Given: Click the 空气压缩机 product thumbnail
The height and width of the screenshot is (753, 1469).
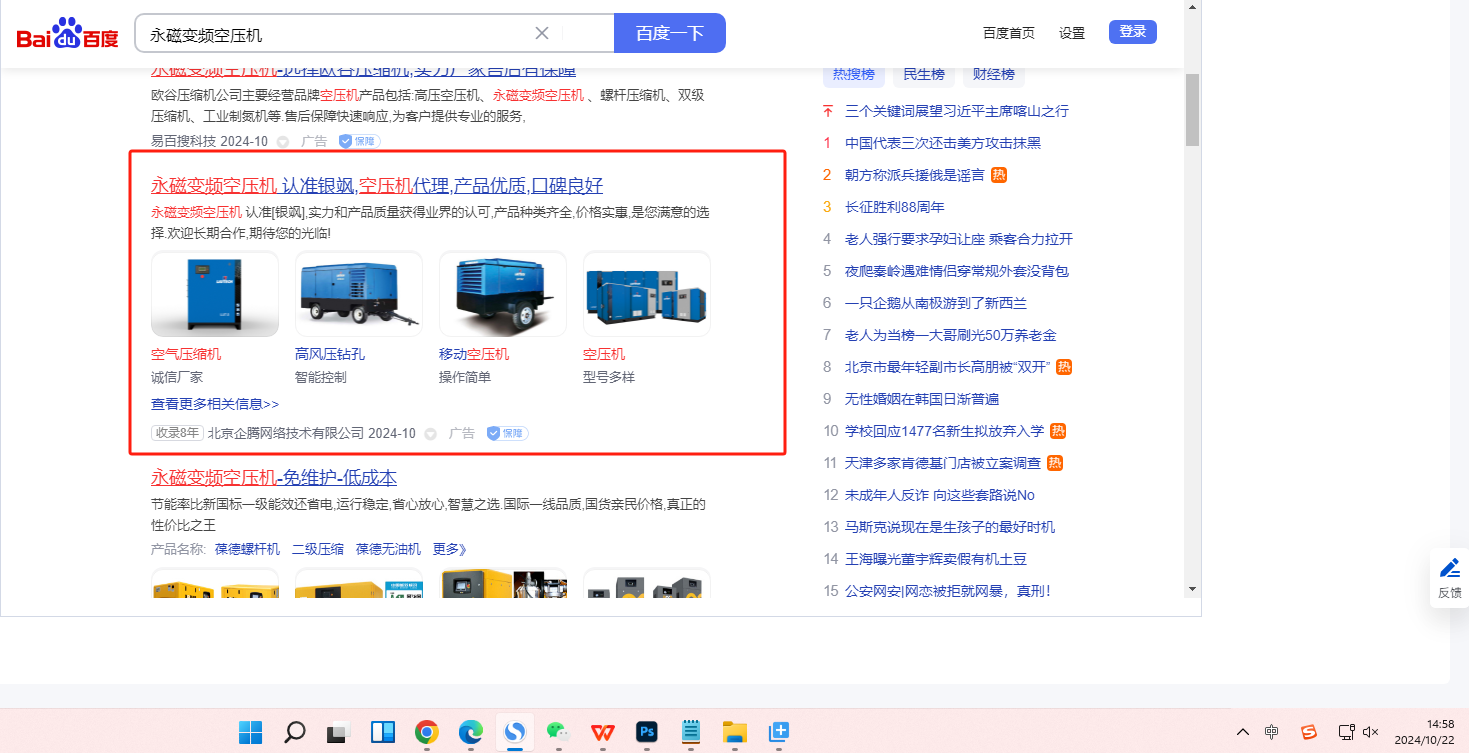Looking at the screenshot, I should [x=215, y=294].
